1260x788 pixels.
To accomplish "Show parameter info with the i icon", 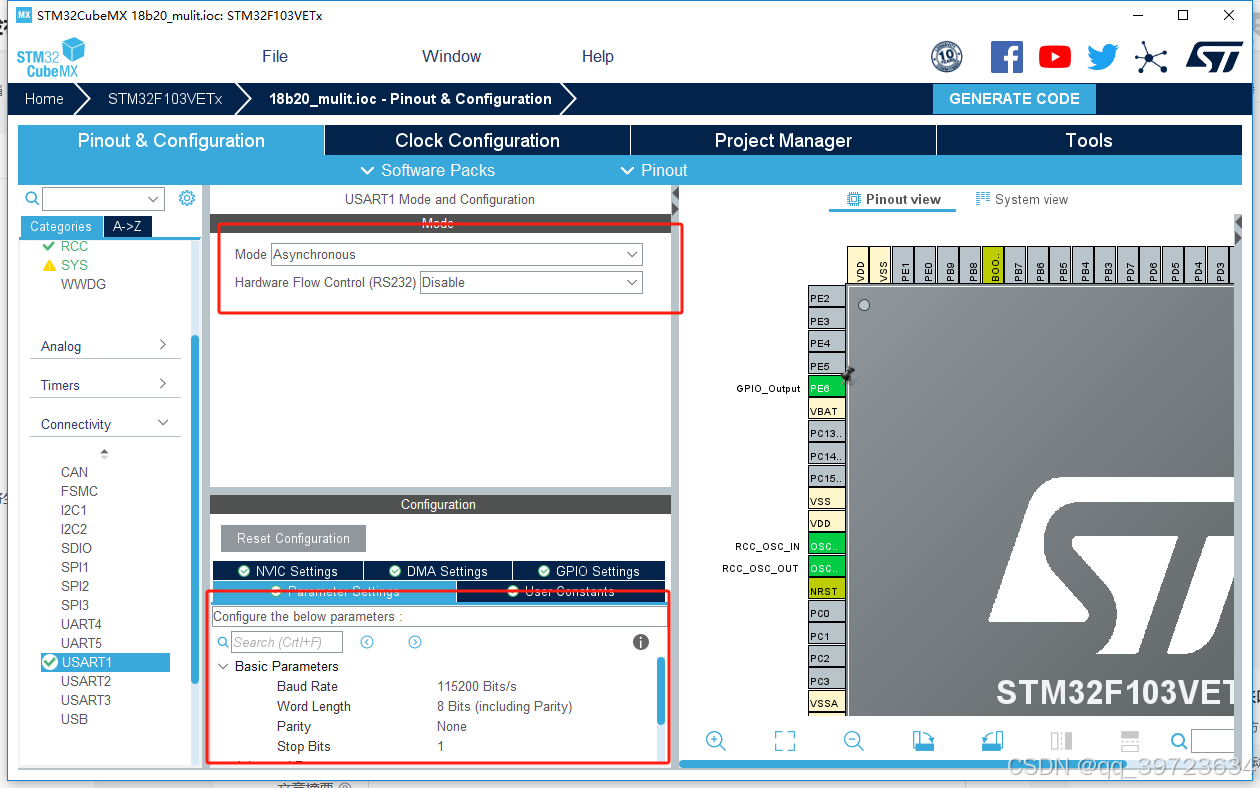I will pyautogui.click(x=641, y=642).
